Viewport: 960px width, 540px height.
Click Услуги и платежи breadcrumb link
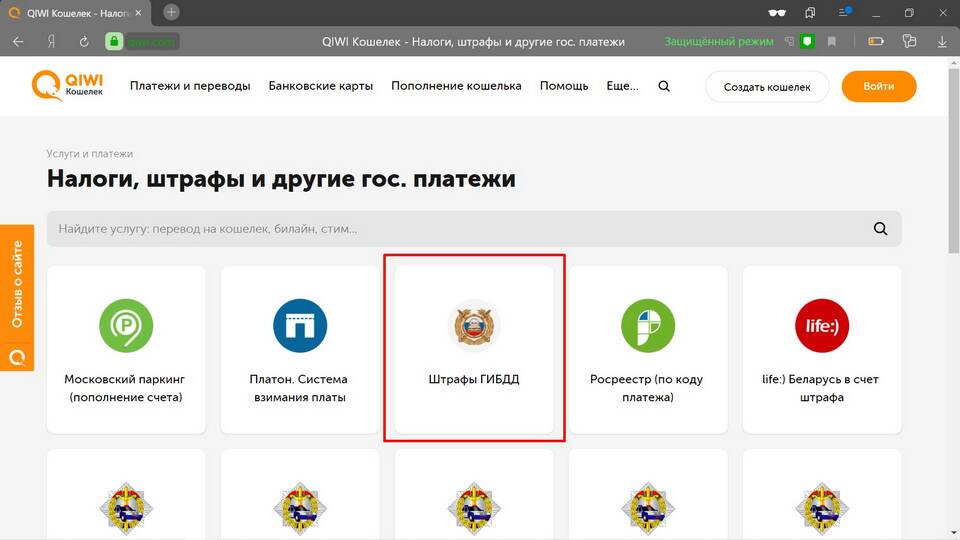click(x=89, y=154)
